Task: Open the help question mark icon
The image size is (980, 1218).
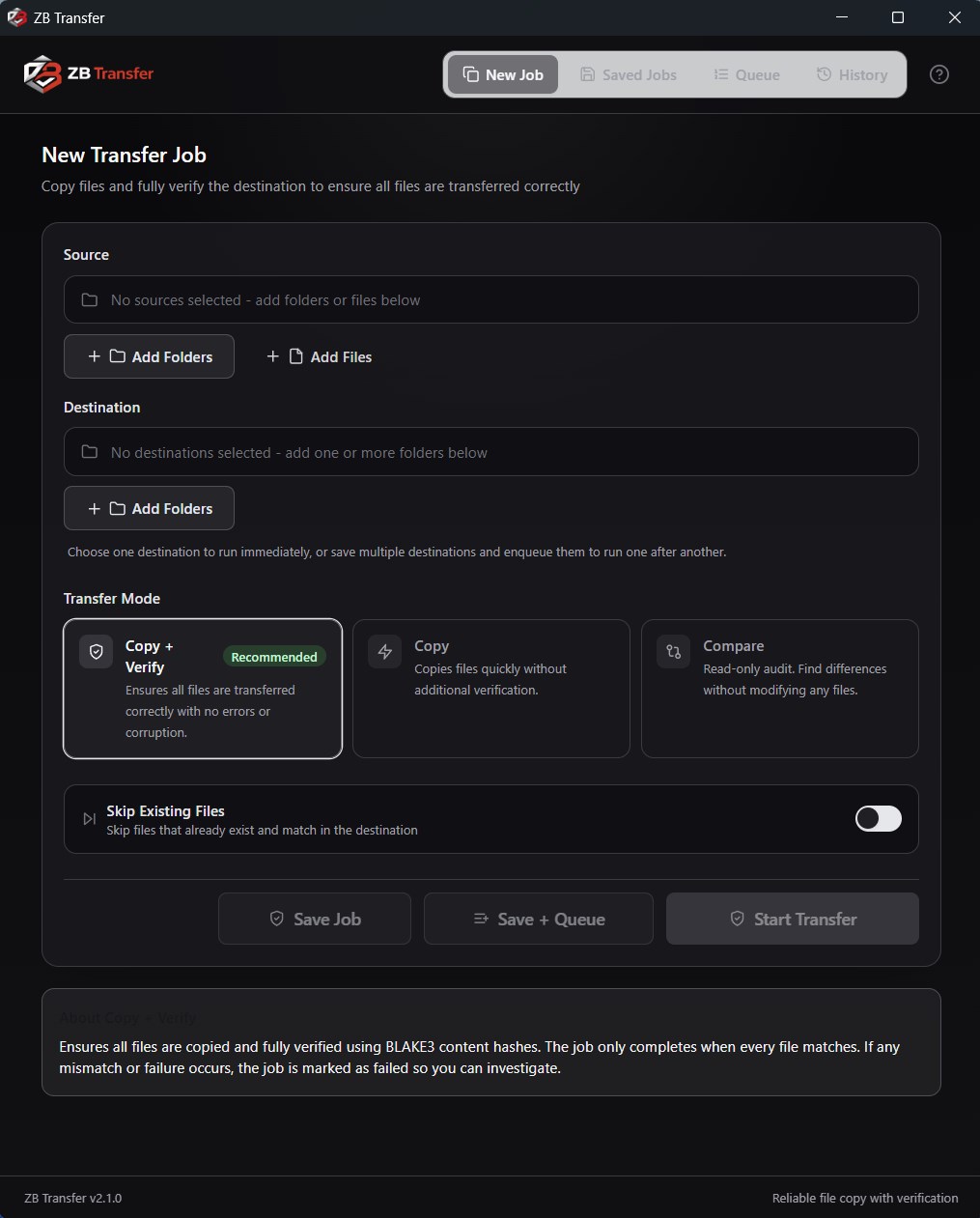Action: point(938,74)
